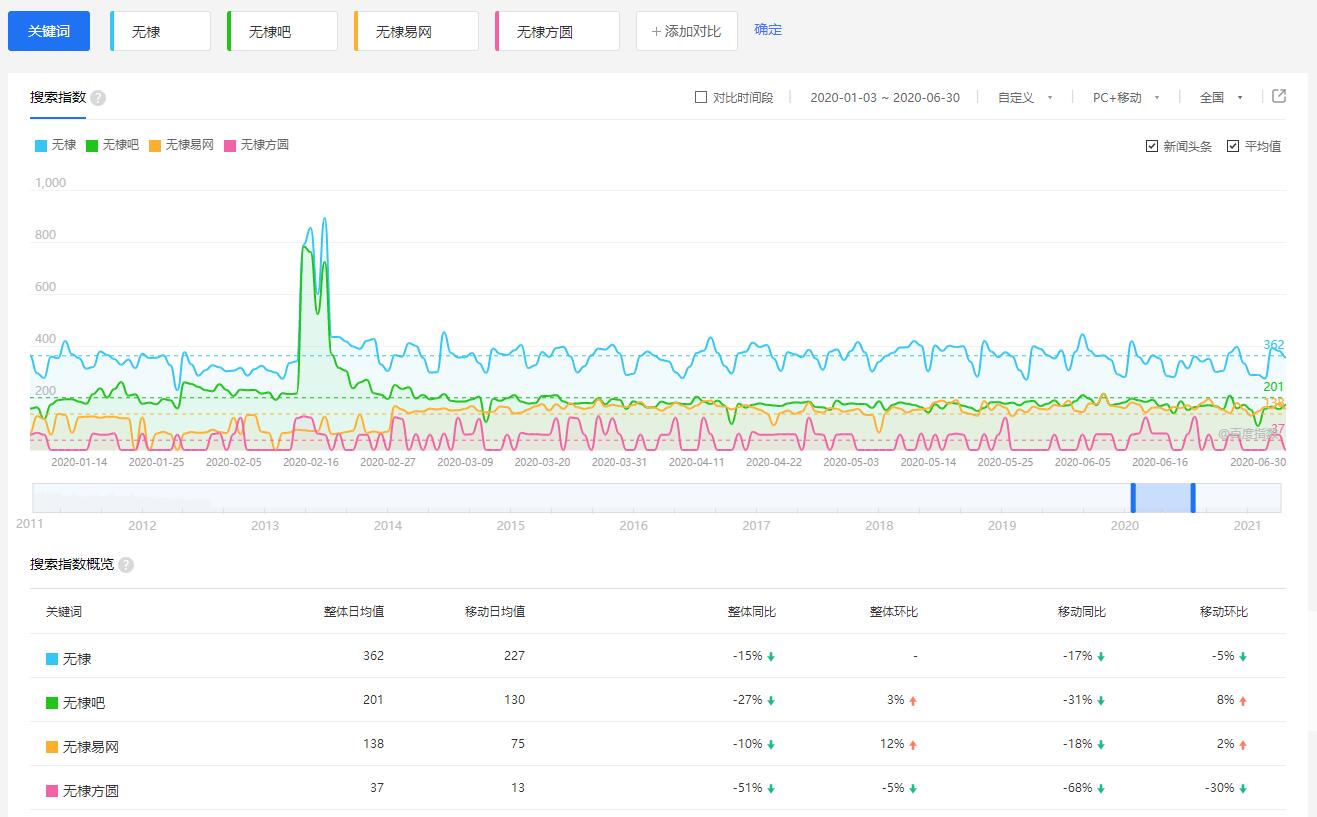Image resolution: width=1317 pixels, height=817 pixels.
Task: Toggle the 无棣 blue legend marker
Action: 41,146
